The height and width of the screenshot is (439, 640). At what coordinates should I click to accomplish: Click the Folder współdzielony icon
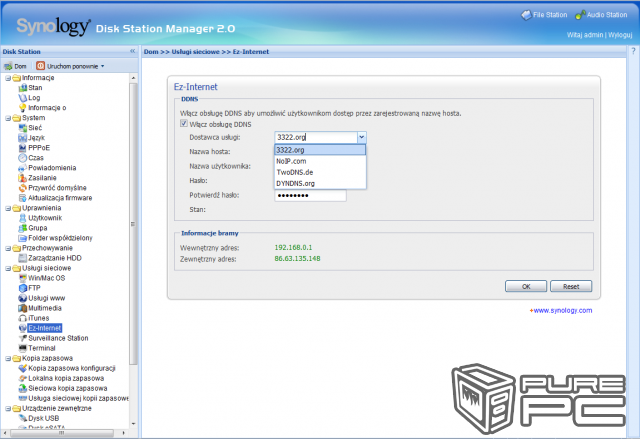pyautogui.click(x=23, y=238)
